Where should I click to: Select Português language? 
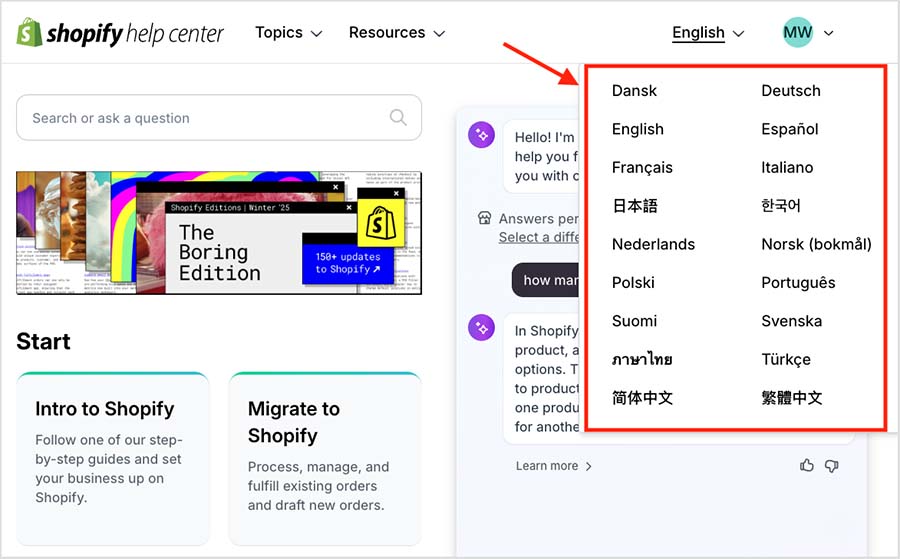798,282
